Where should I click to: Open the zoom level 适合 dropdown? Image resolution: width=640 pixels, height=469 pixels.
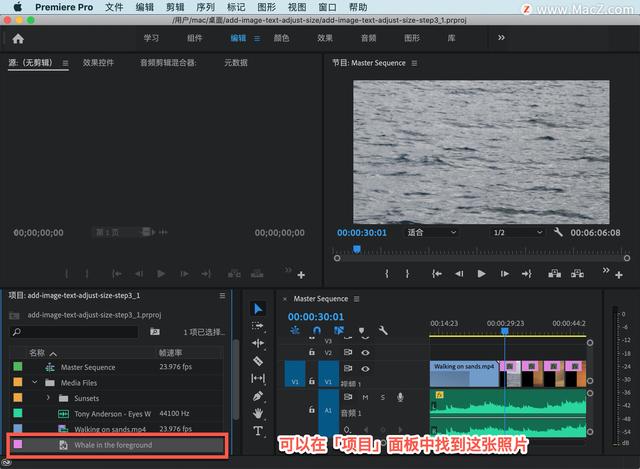(x=431, y=233)
